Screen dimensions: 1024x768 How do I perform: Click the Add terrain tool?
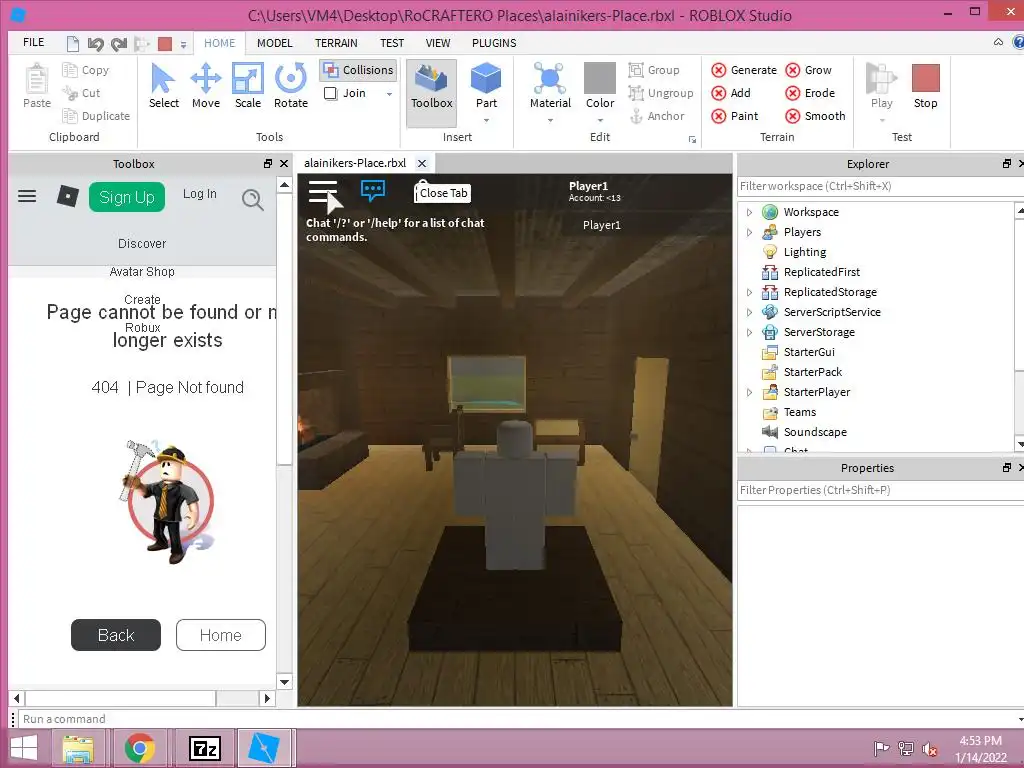pos(731,93)
